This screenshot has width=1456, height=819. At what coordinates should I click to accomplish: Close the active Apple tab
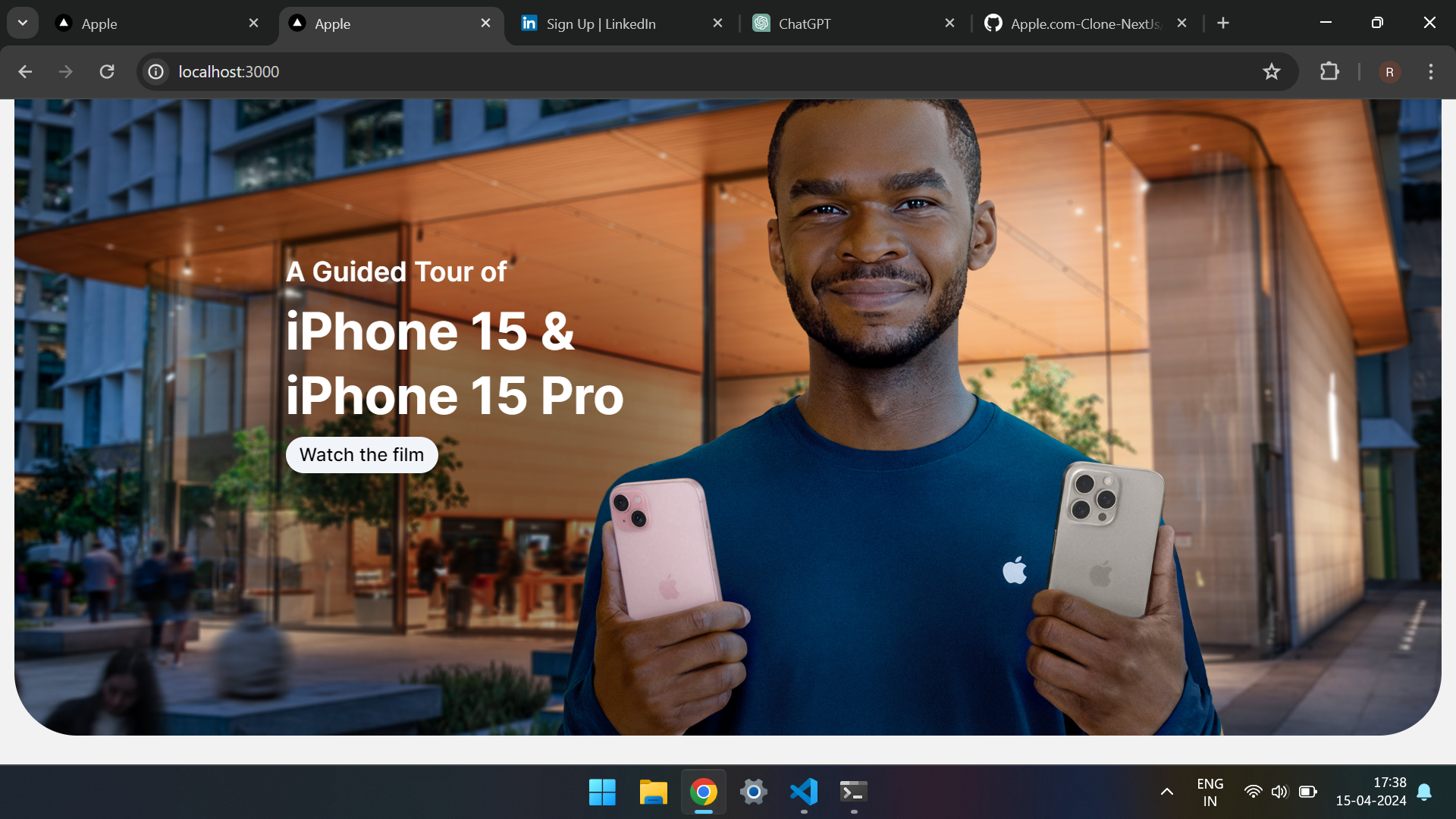[x=486, y=24]
